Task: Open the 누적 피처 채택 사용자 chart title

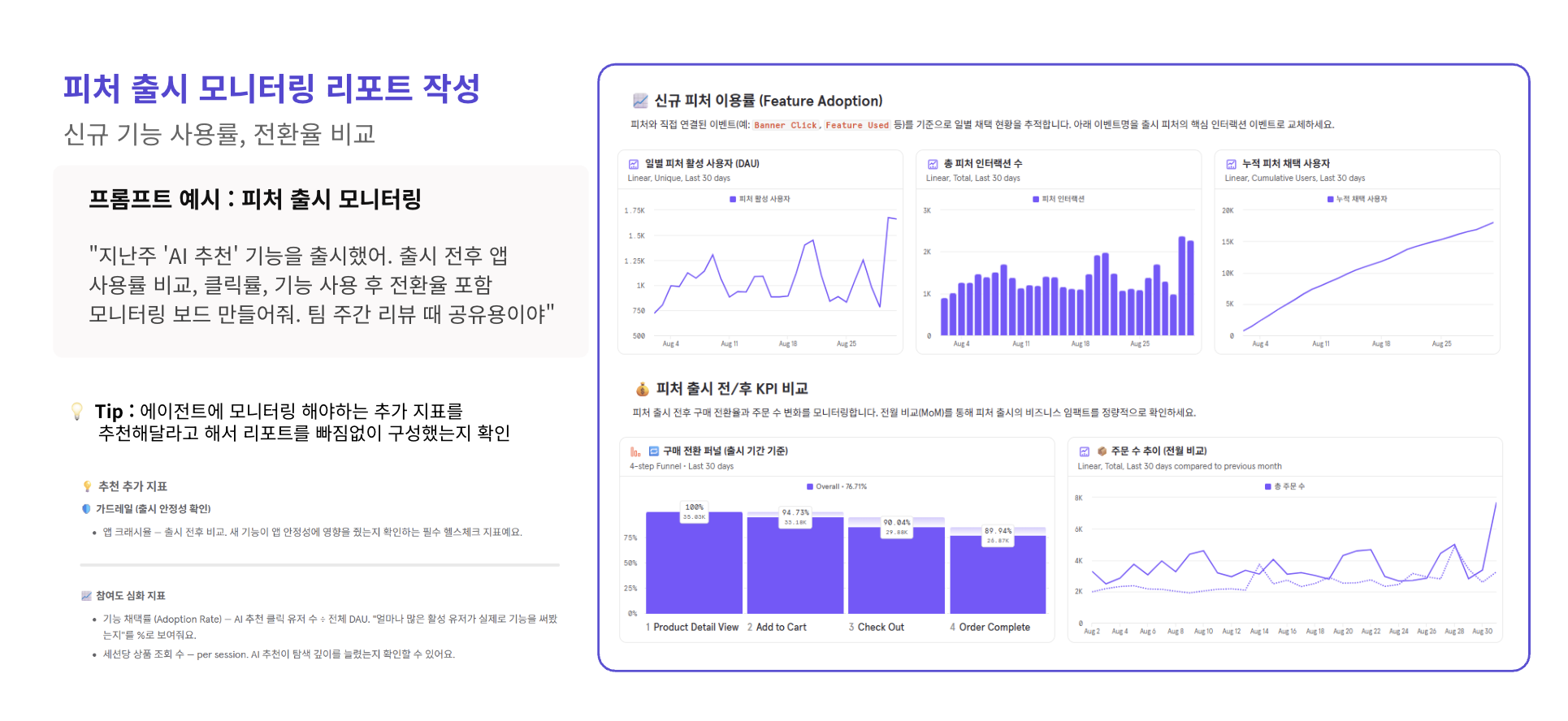Action: [1286, 164]
